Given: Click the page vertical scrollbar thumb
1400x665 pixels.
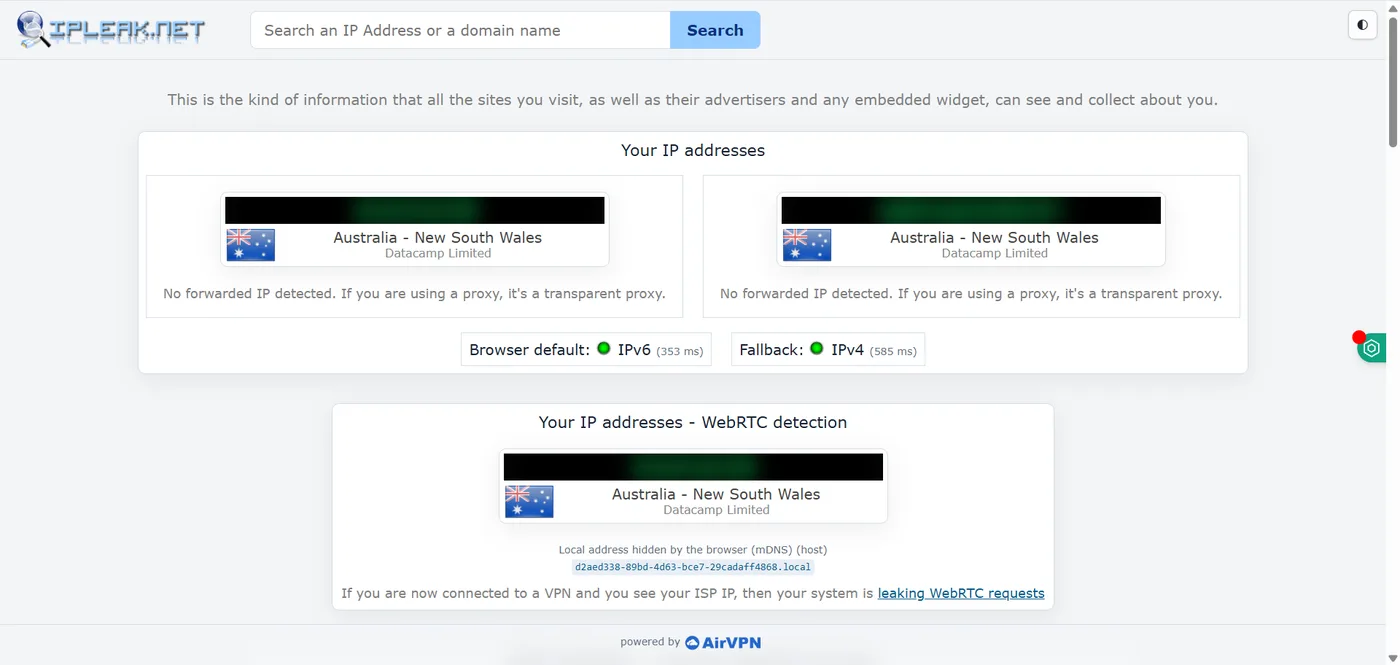Looking at the screenshot, I should (x=1393, y=80).
